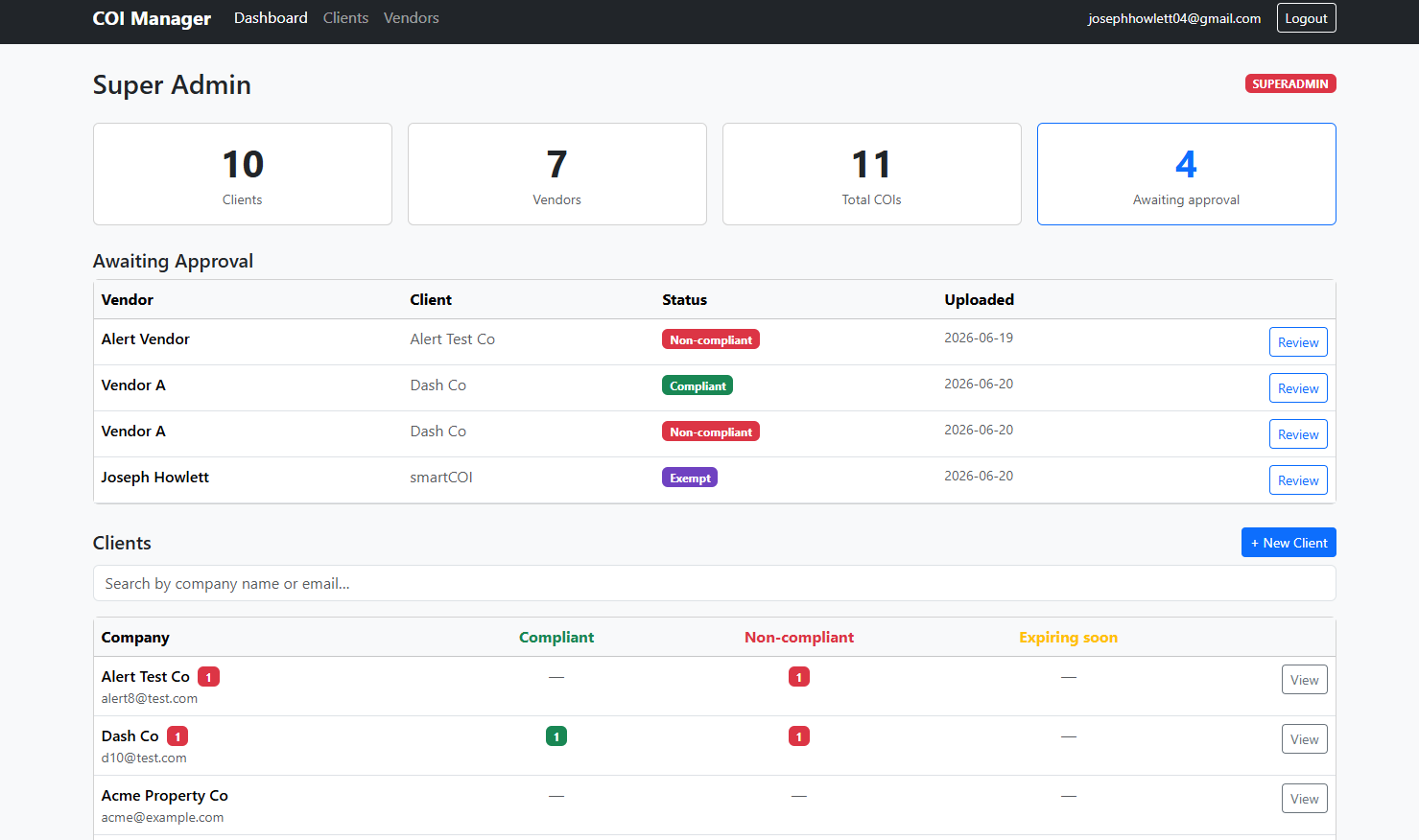Click the green Compliant status badge
Viewport: 1419px width, 840px height.
(x=698, y=385)
